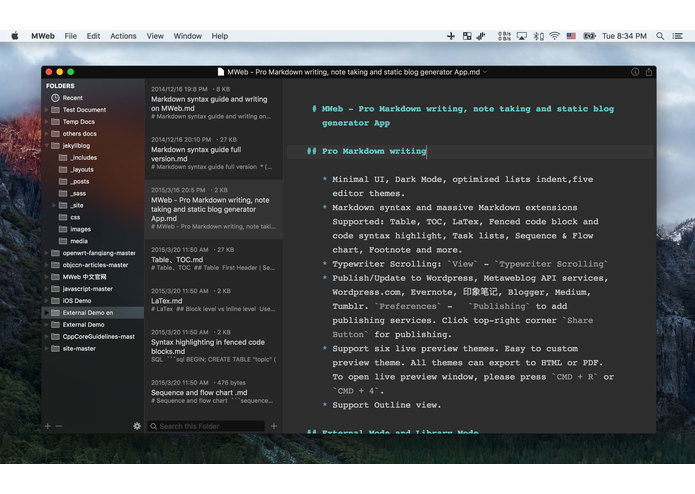Click the battery status icon
The width and height of the screenshot is (695, 494).
click(589, 36)
